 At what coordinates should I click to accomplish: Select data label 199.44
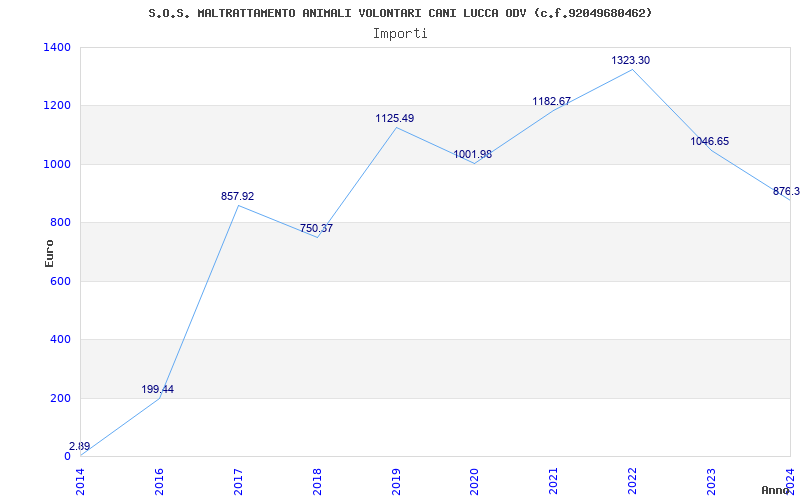click(x=158, y=389)
